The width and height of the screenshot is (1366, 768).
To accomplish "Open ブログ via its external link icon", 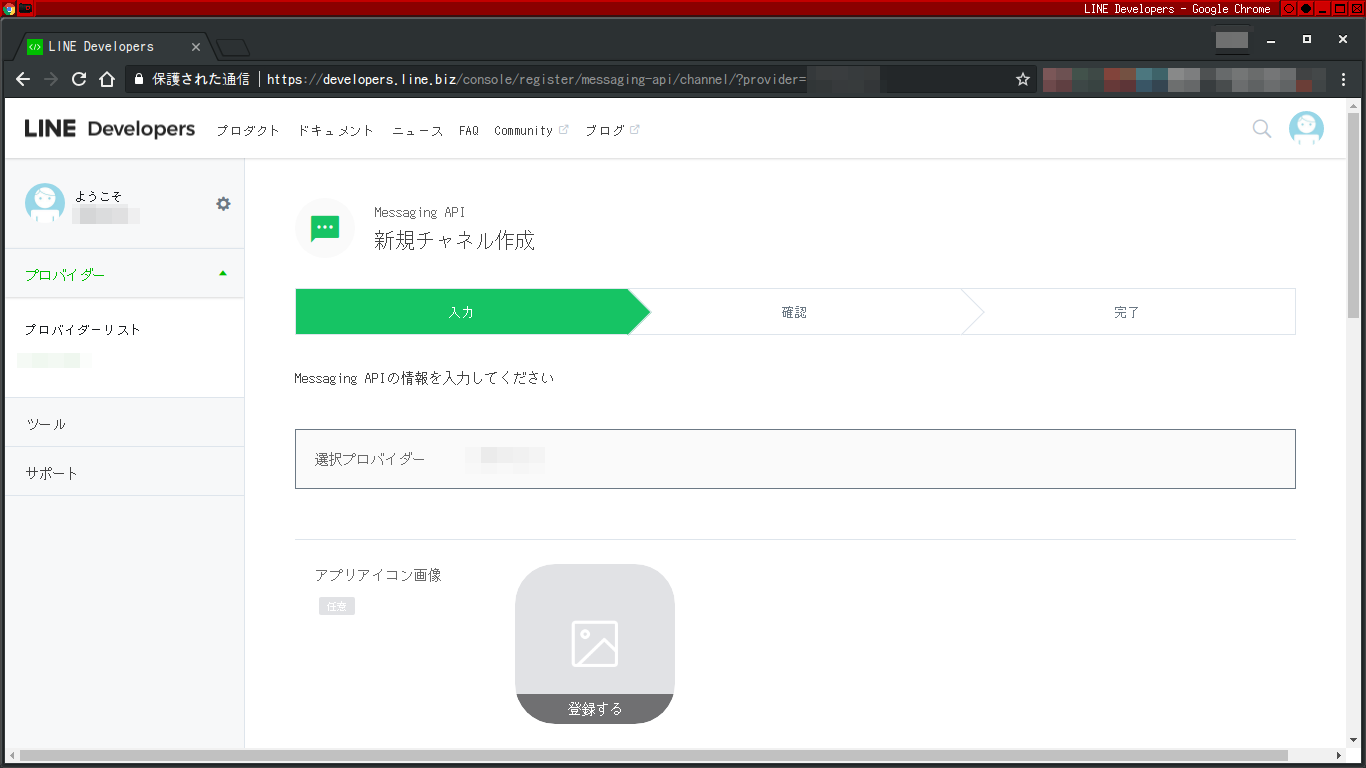I will [x=634, y=127].
